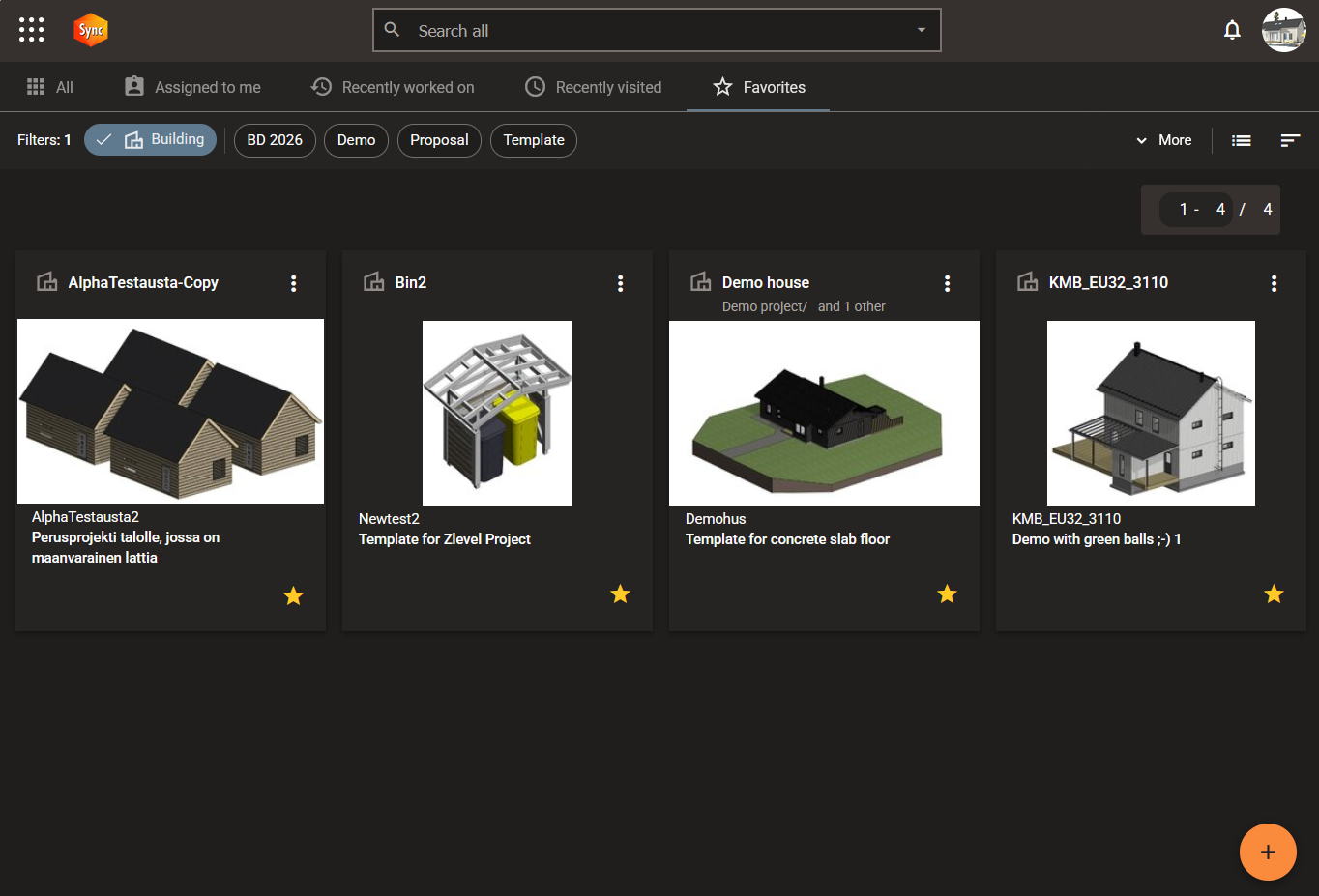This screenshot has width=1319, height=896.
Task: Click into the Search all field
Action: (x=658, y=31)
